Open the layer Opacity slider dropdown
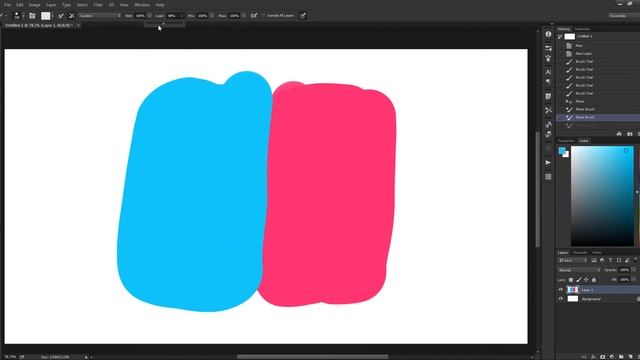Viewport: 640px width, 360px height. (634, 270)
